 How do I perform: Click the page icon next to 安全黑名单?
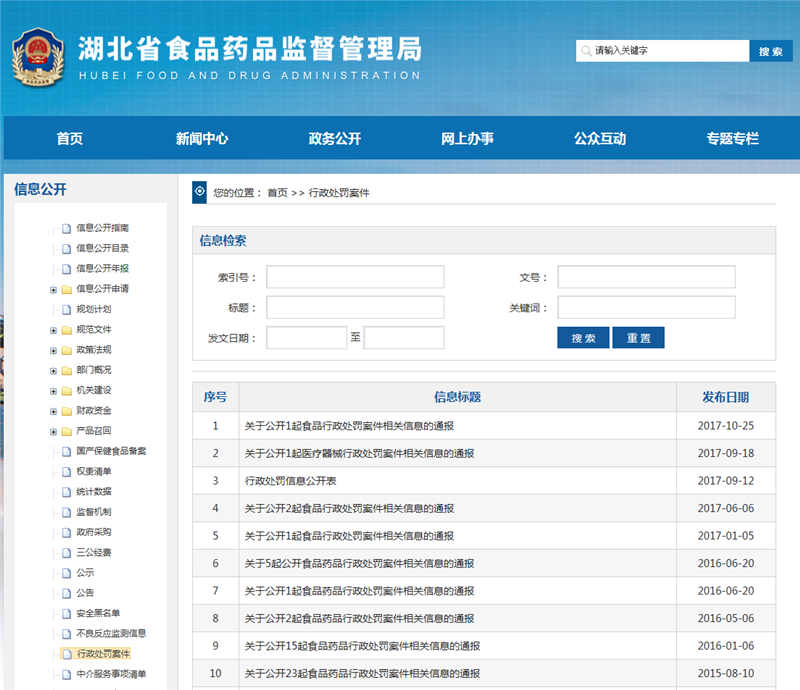[66, 613]
